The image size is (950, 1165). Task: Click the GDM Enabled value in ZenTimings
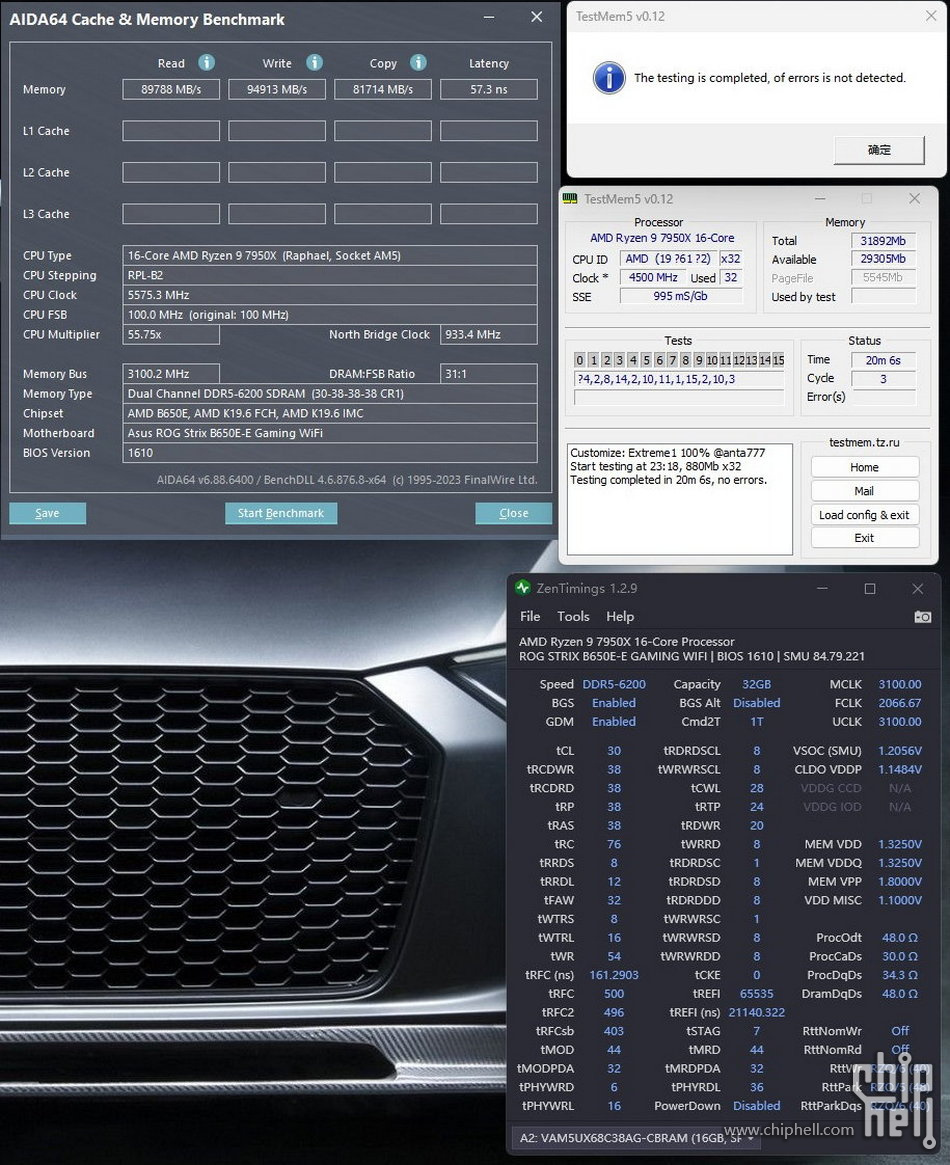click(614, 721)
